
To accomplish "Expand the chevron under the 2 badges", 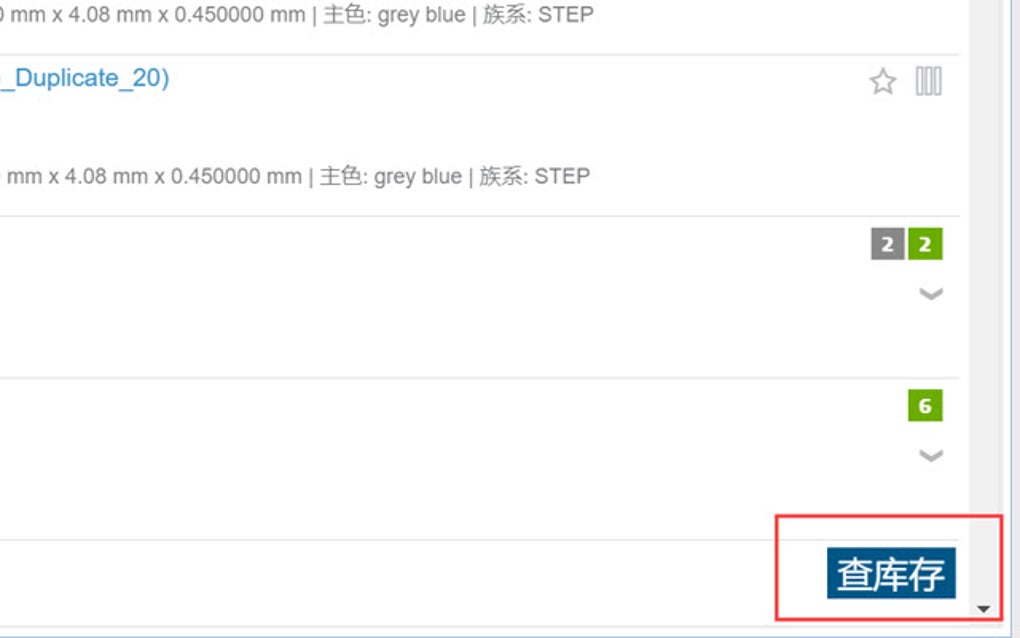I will tap(931, 294).
